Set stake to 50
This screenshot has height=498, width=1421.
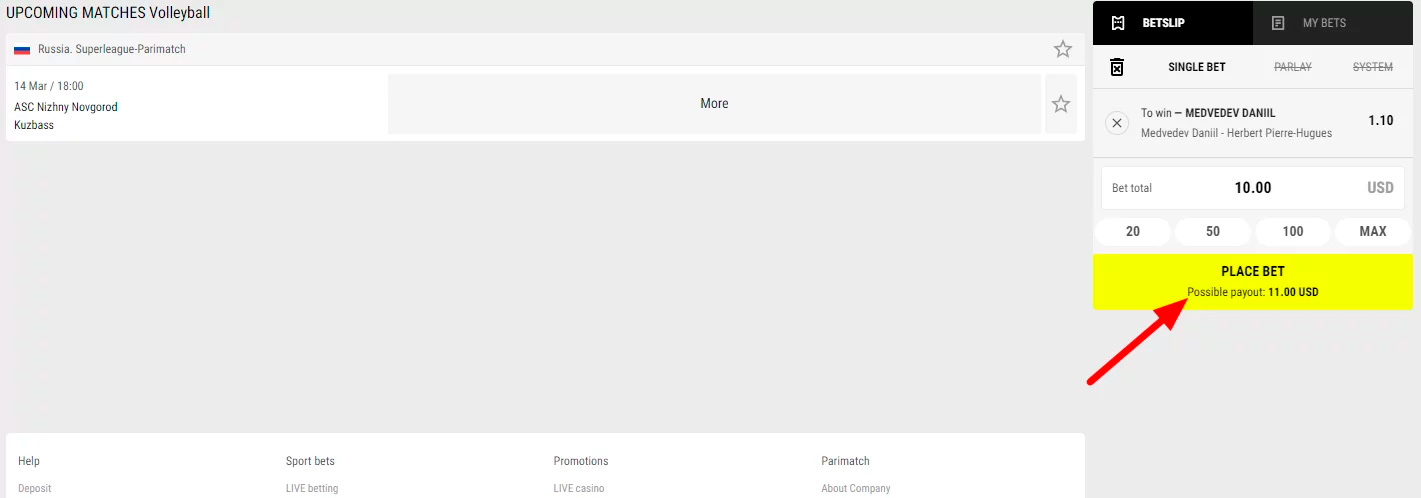click(1213, 231)
